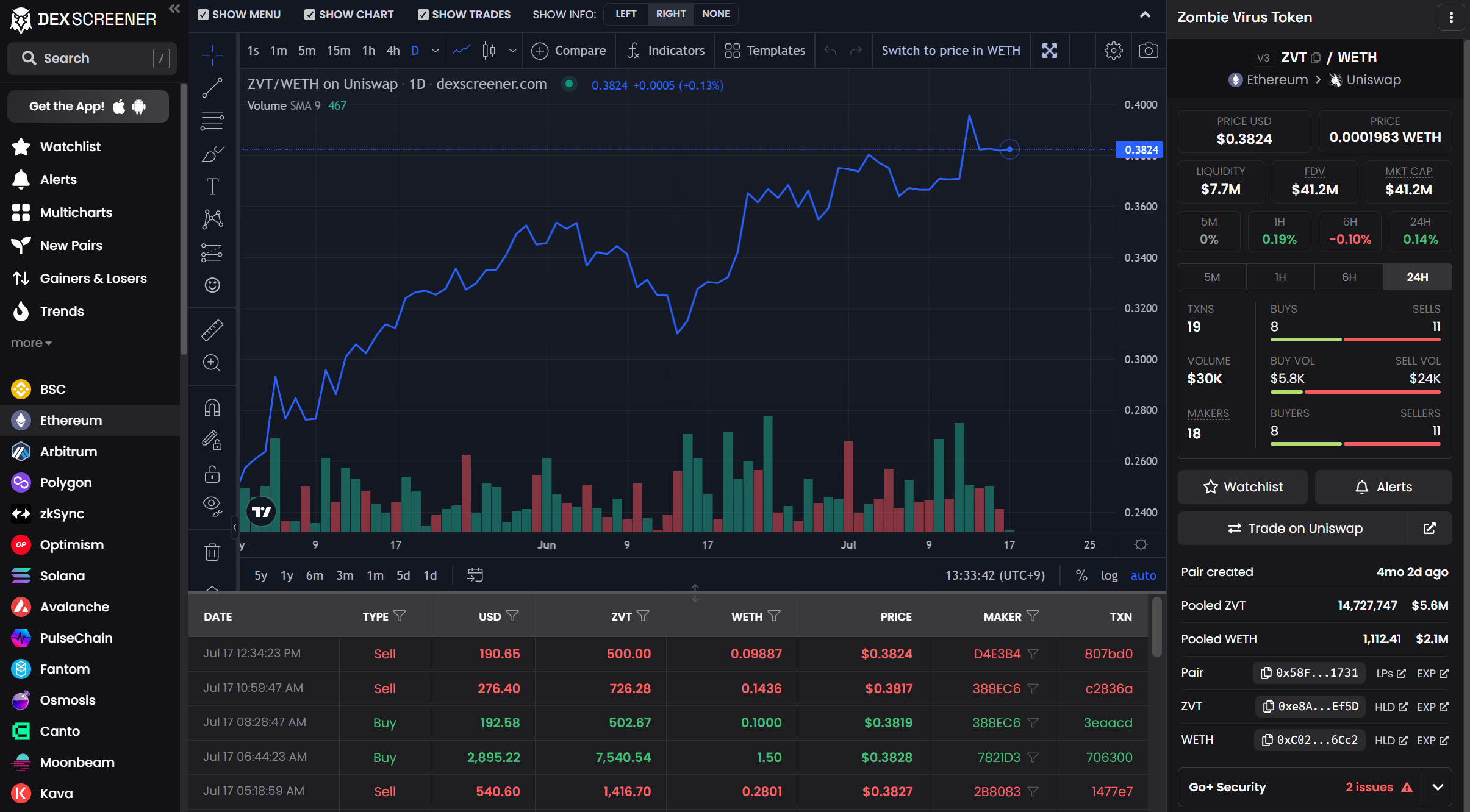
Task: Switch stats to the 6H tab
Action: (x=1349, y=277)
